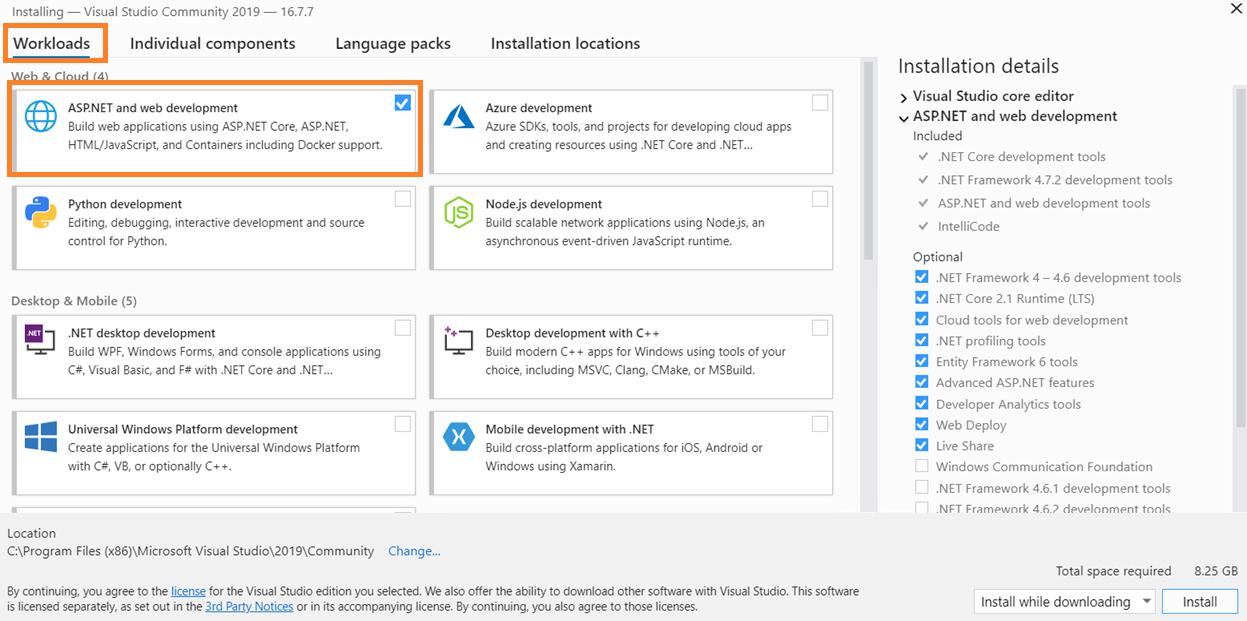
Task: Check the Azure development workload box
Action: [820, 103]
